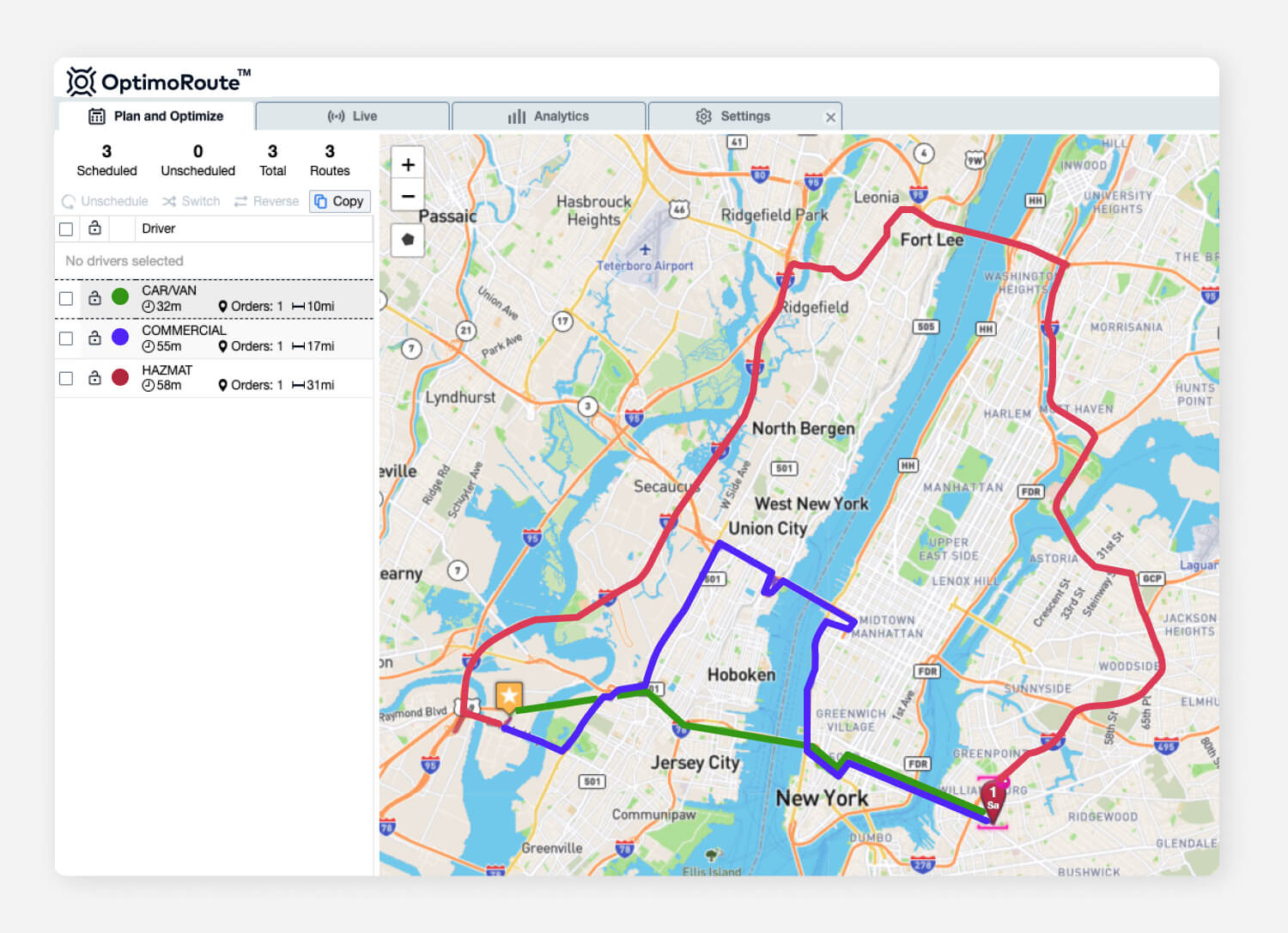Screen dimensions: 1288x933
Task: Click the green CAR/VAN color dot
Action: (x=120, y=297)
